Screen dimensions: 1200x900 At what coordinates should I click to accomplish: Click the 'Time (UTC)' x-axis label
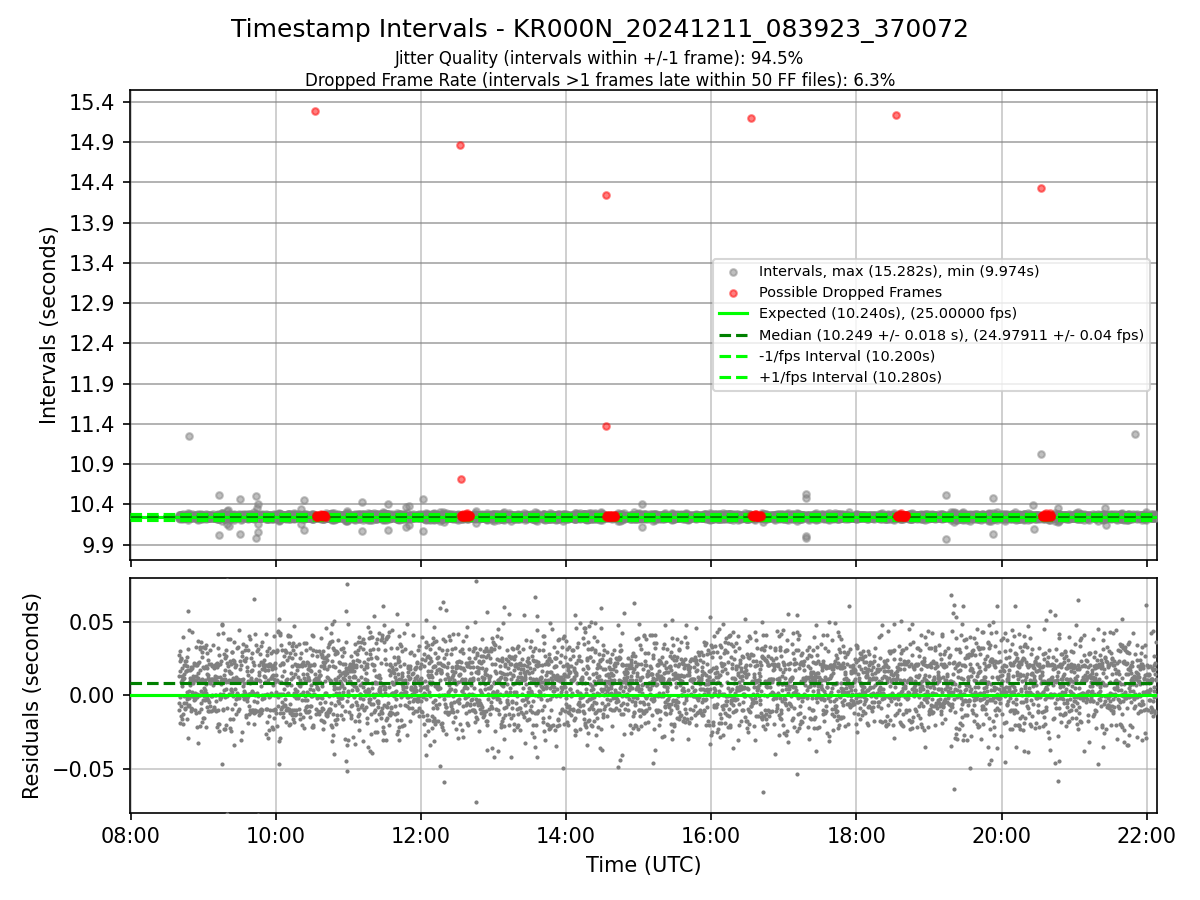[643, 864]
